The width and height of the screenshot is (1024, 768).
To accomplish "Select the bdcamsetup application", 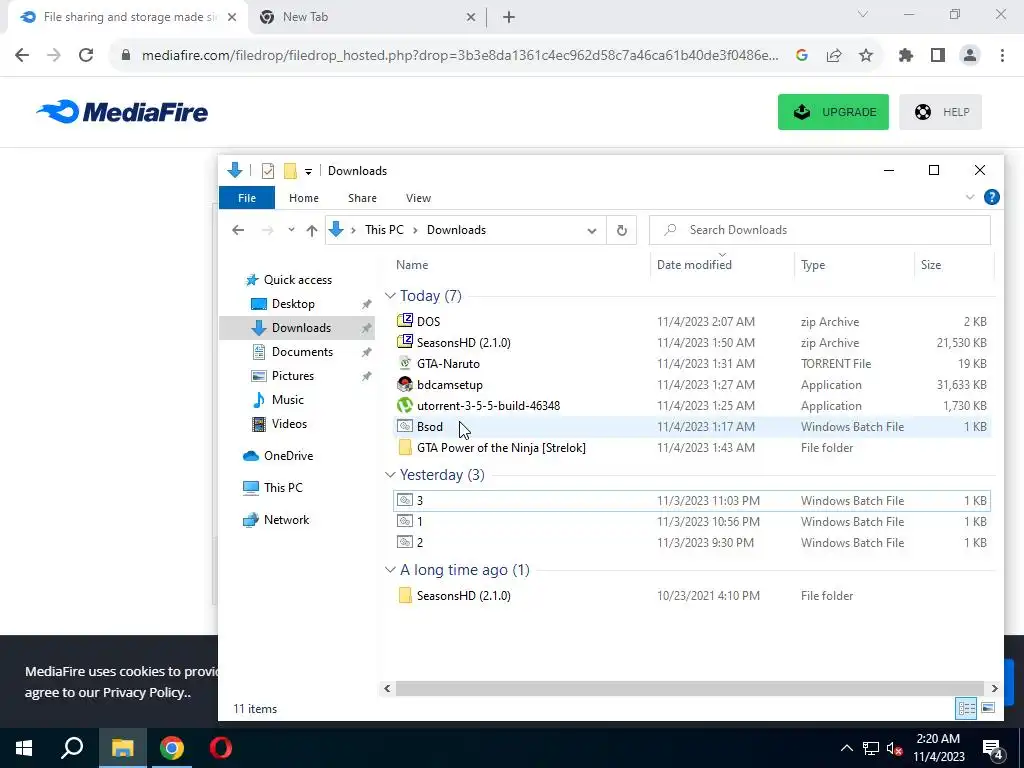I will tap(692, 385).
